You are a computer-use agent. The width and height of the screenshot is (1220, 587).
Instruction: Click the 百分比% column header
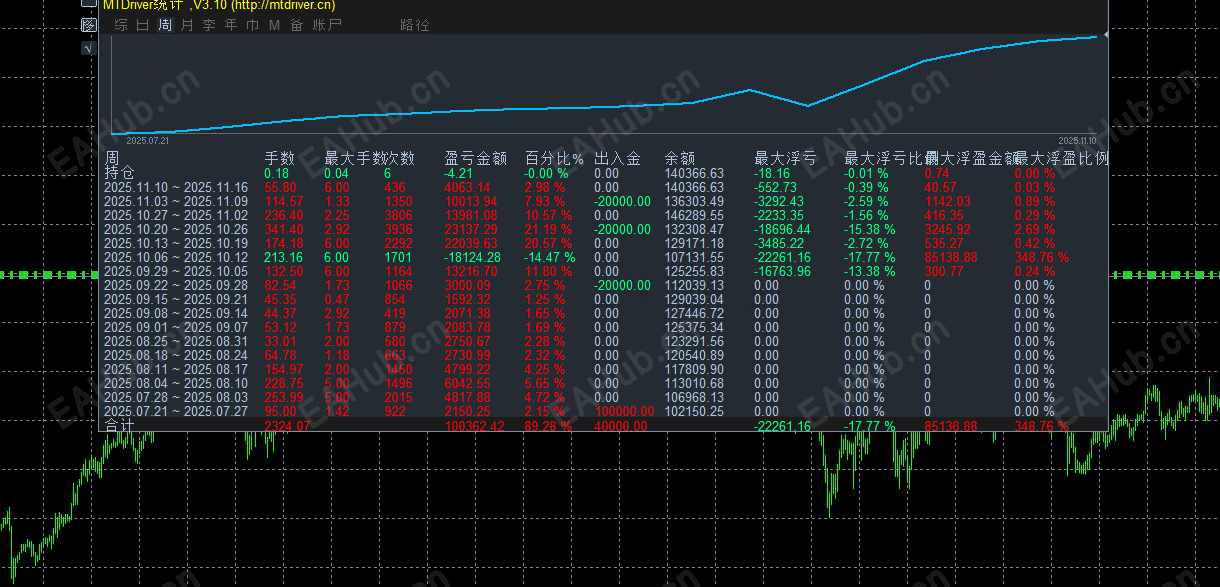tap(554, 158)
